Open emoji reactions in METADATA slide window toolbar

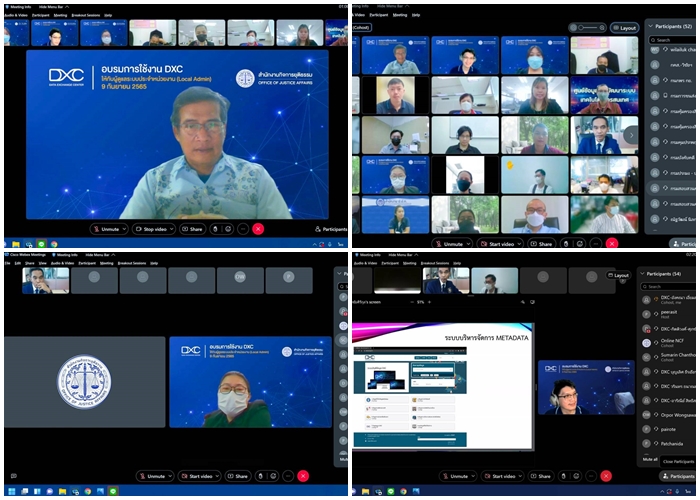pos(577,476)
